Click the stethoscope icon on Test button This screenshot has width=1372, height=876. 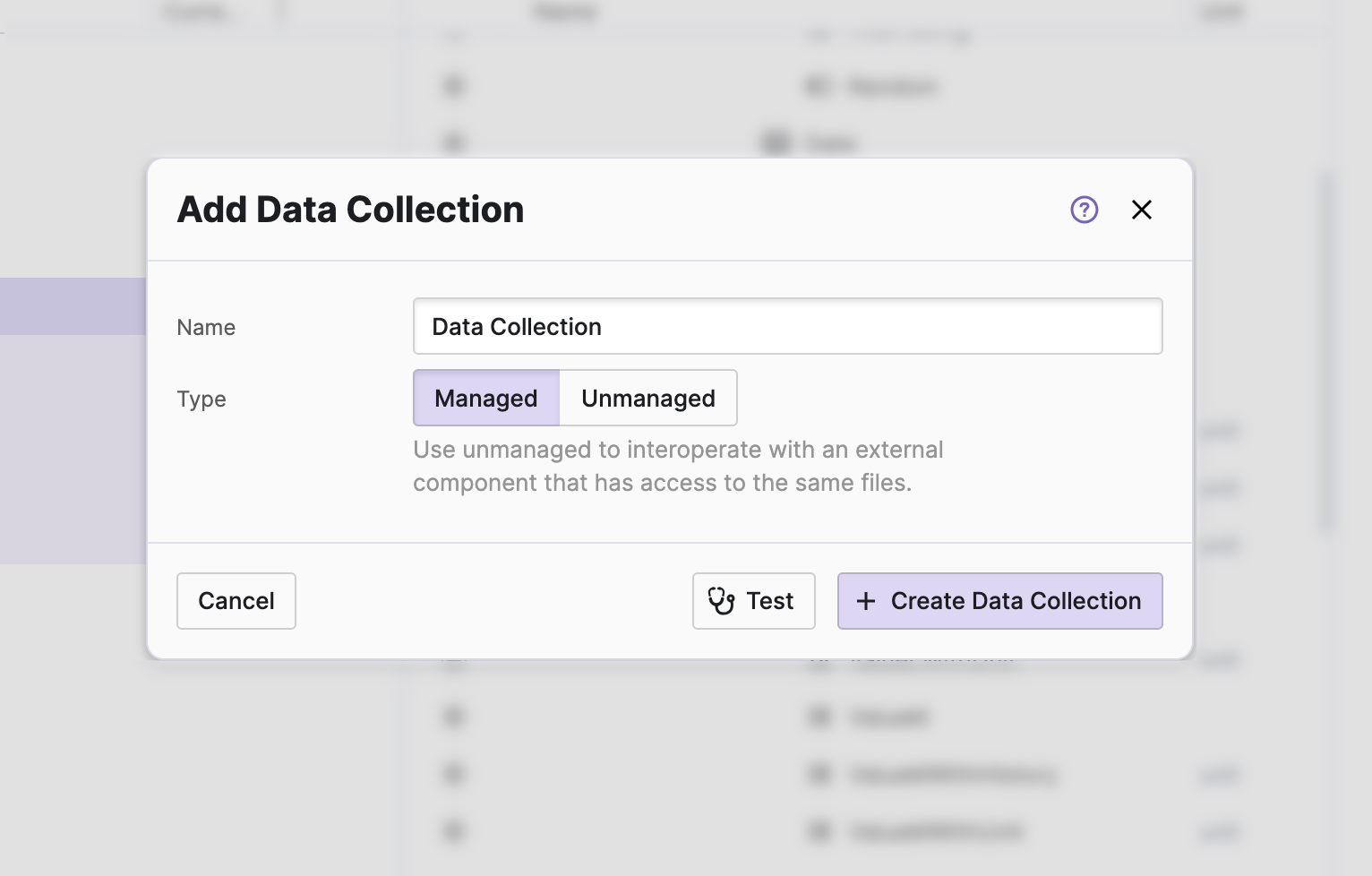click(721, 601)
